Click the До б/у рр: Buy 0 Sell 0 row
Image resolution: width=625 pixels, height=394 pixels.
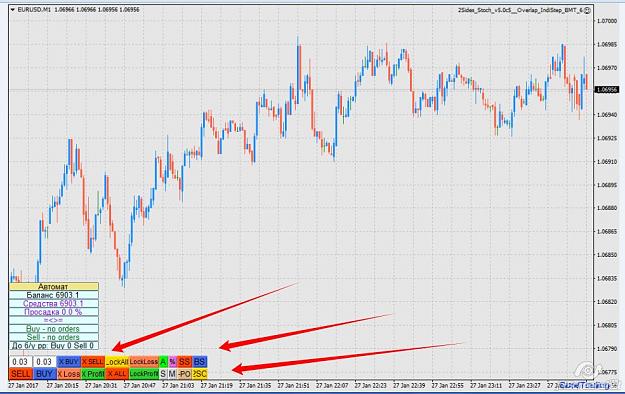point(54,345)
